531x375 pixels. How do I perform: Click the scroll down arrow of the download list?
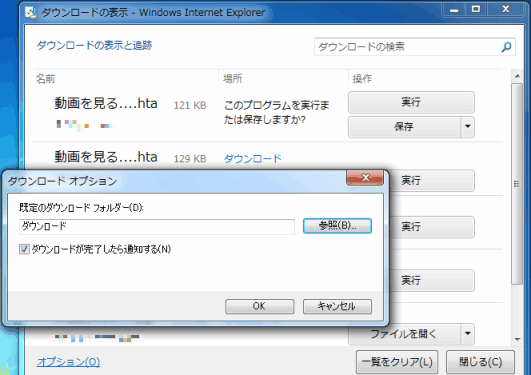pos(517,339)
